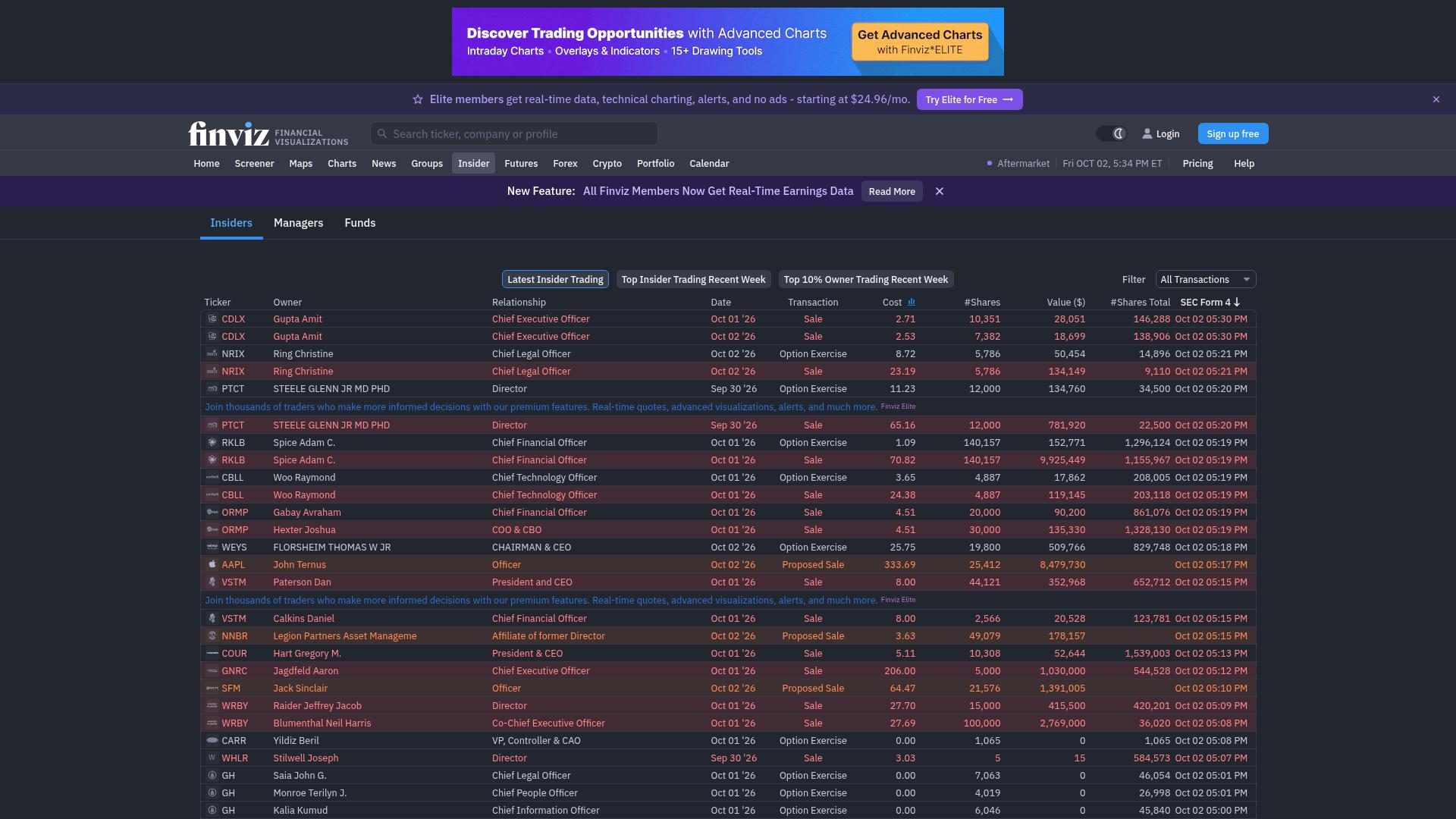Open the Calendar menu item
The image size is (1456, 819).
(709, 163)
